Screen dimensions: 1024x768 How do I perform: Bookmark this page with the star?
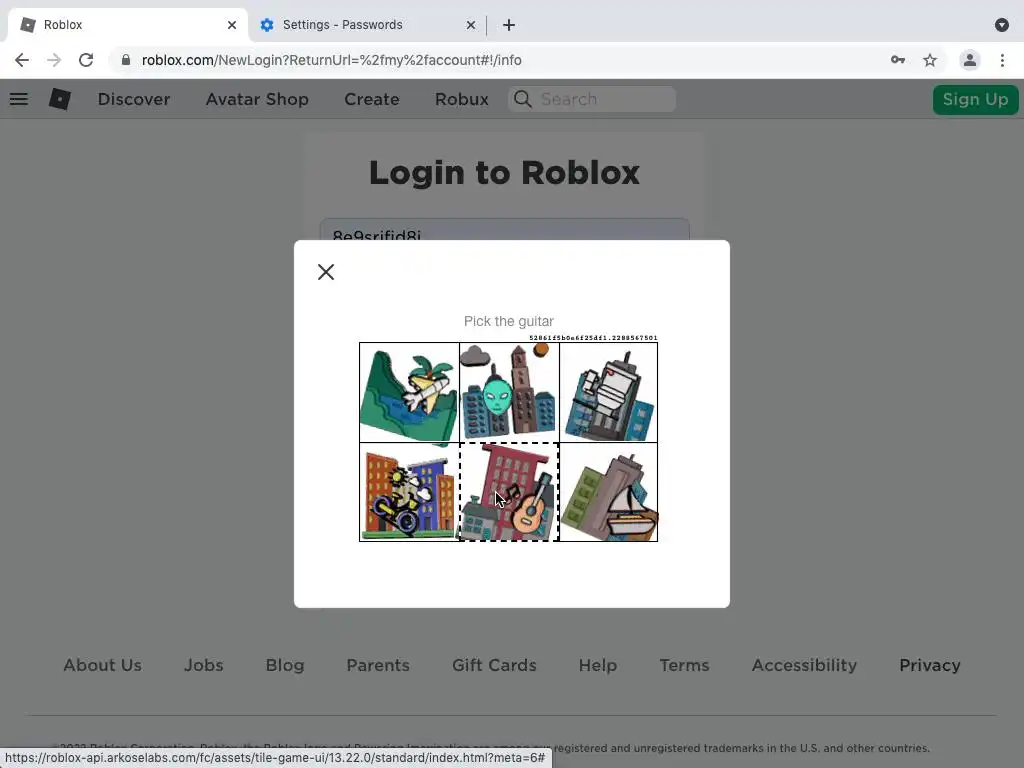coord(930,60)
